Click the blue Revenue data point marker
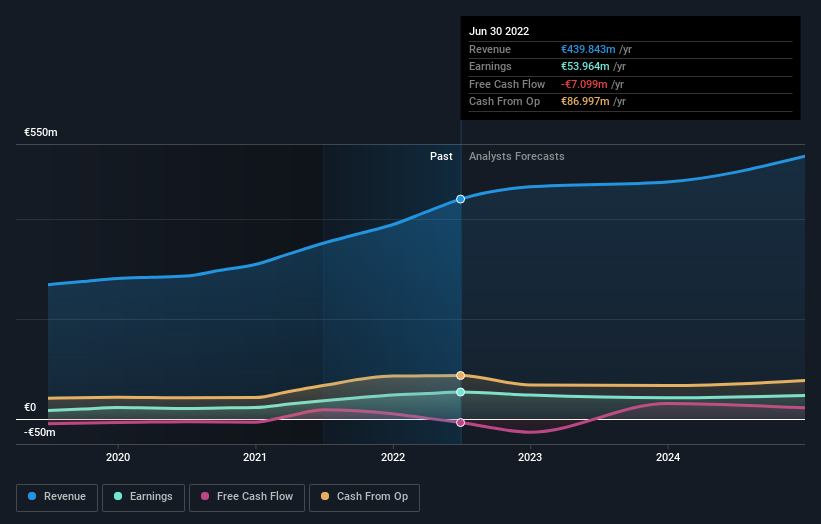Screen dimensions: 821x524 point(460,199)
